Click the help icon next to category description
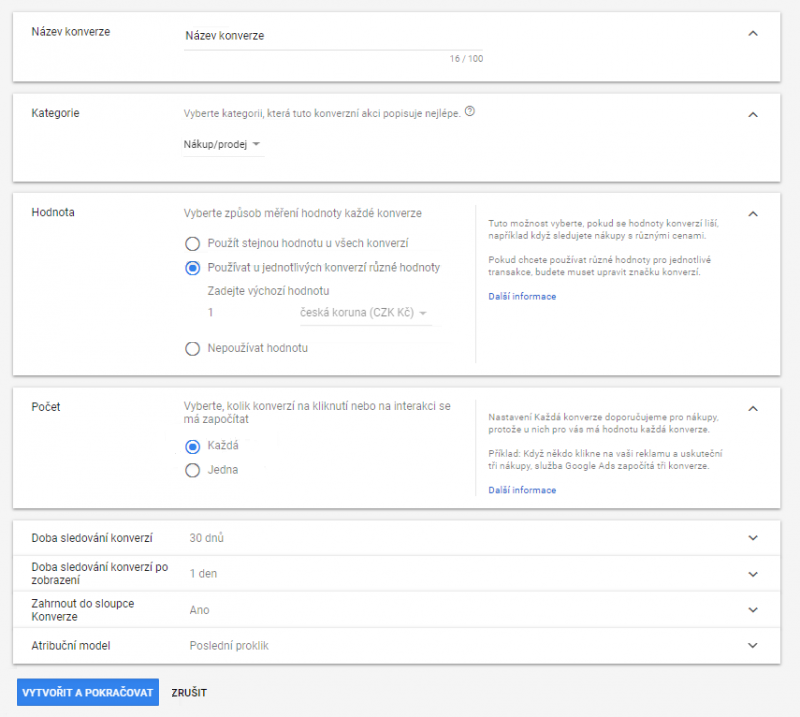This screenshot has width=800, height=717. click(x=470, y=112)
